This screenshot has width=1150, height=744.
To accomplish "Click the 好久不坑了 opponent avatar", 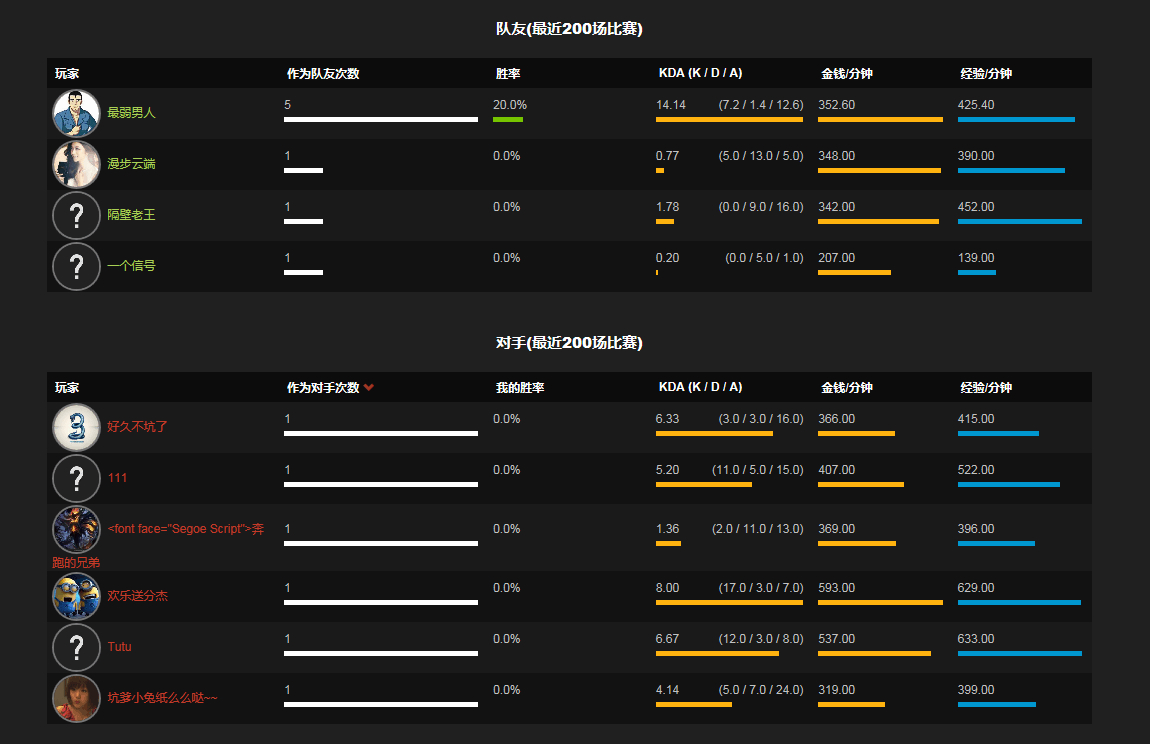I will 76,427.
